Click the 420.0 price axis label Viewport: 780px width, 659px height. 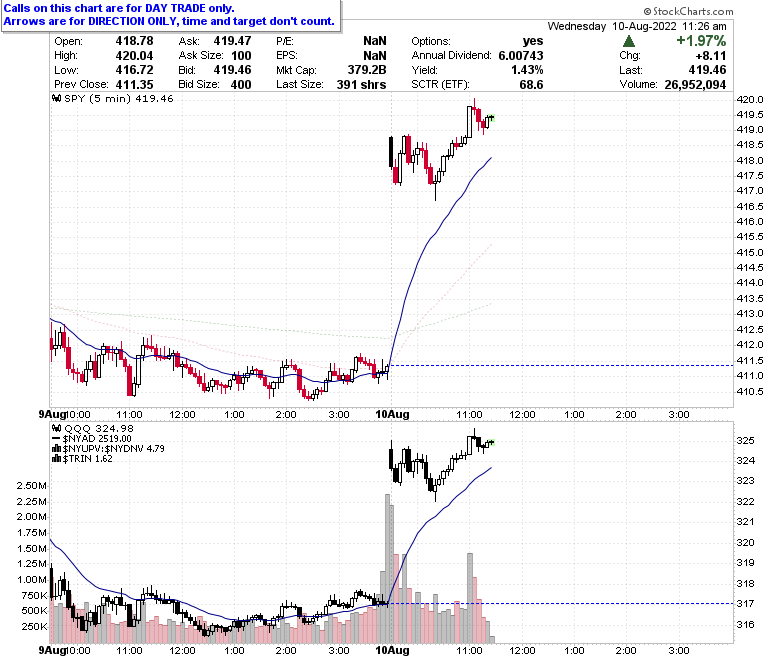(750, 99)
